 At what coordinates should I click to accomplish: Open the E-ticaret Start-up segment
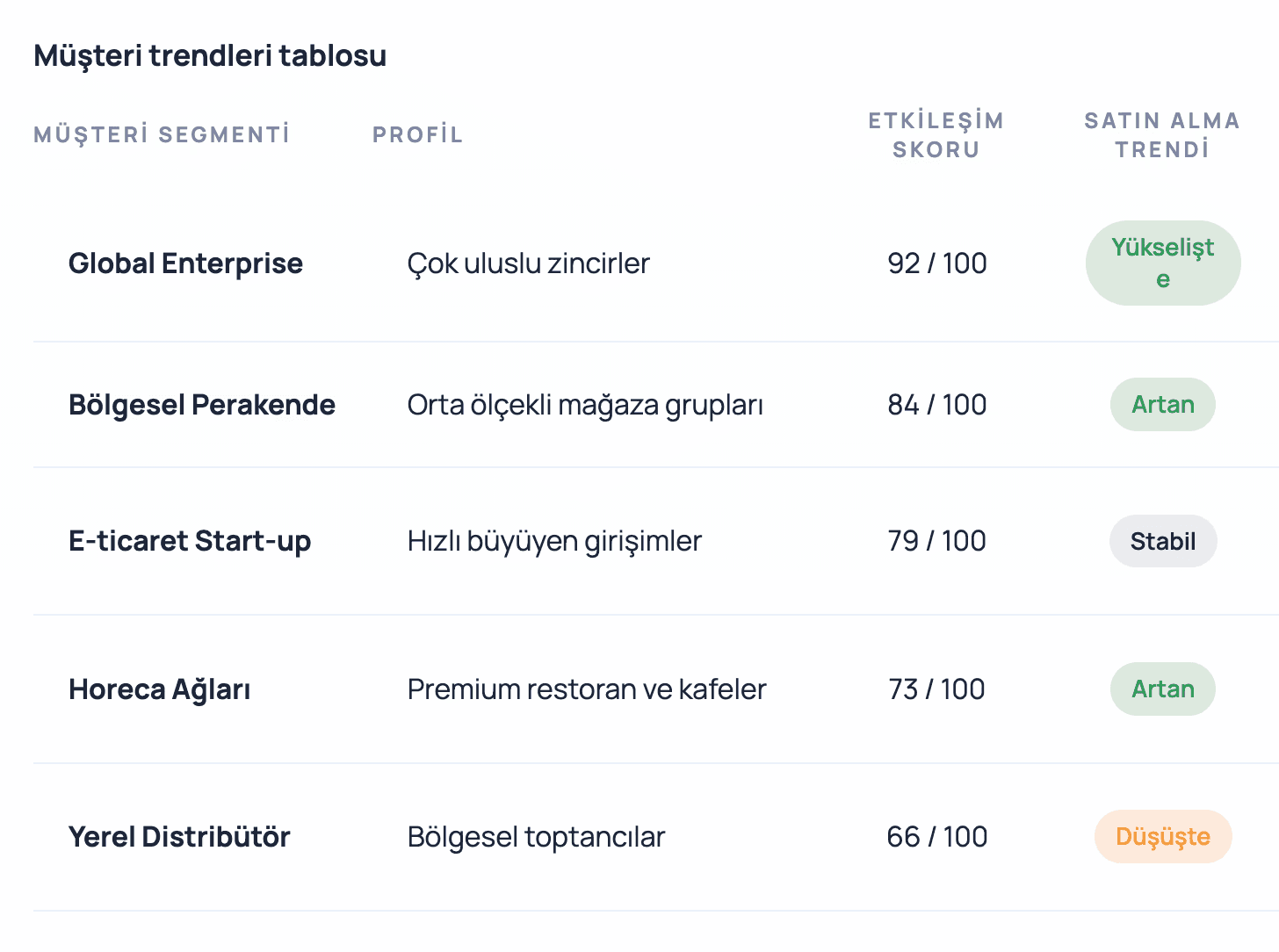pos(190,541)
